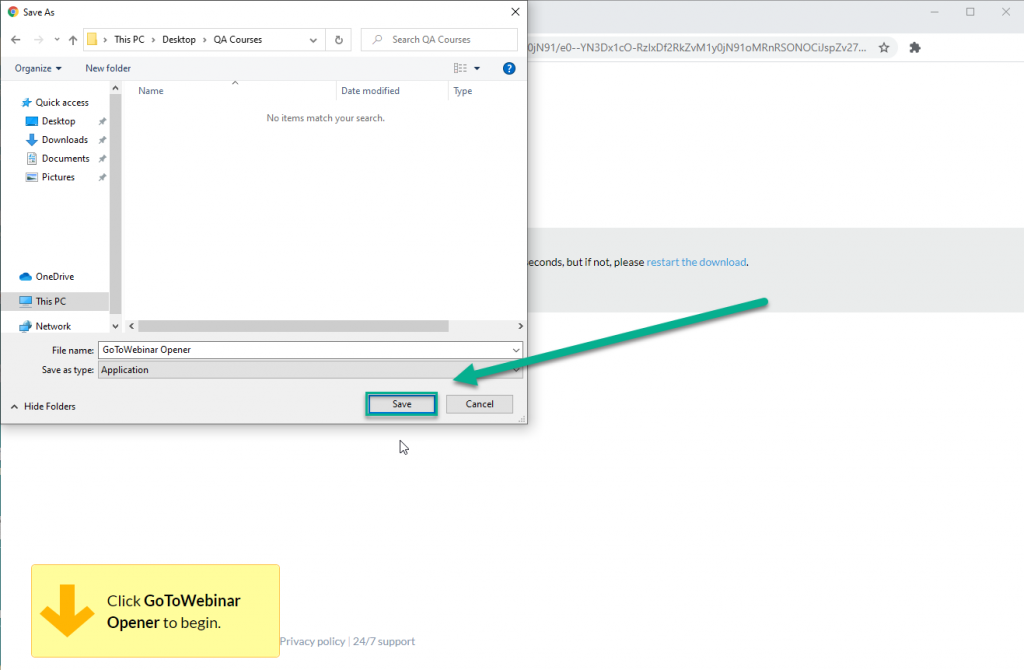Collapse with Hide Folders

pyautogui.click(x=43, y=406)
